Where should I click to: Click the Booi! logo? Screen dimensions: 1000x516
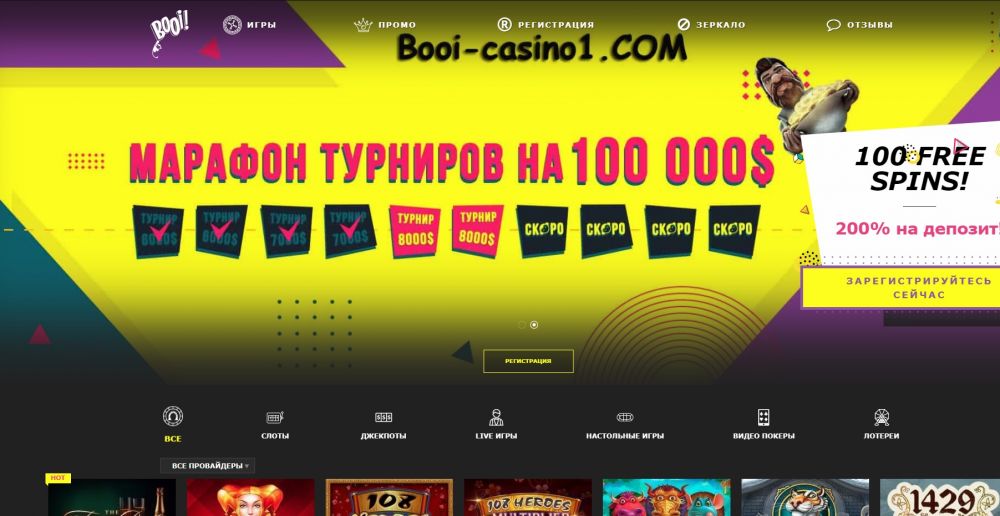point(169,34)
